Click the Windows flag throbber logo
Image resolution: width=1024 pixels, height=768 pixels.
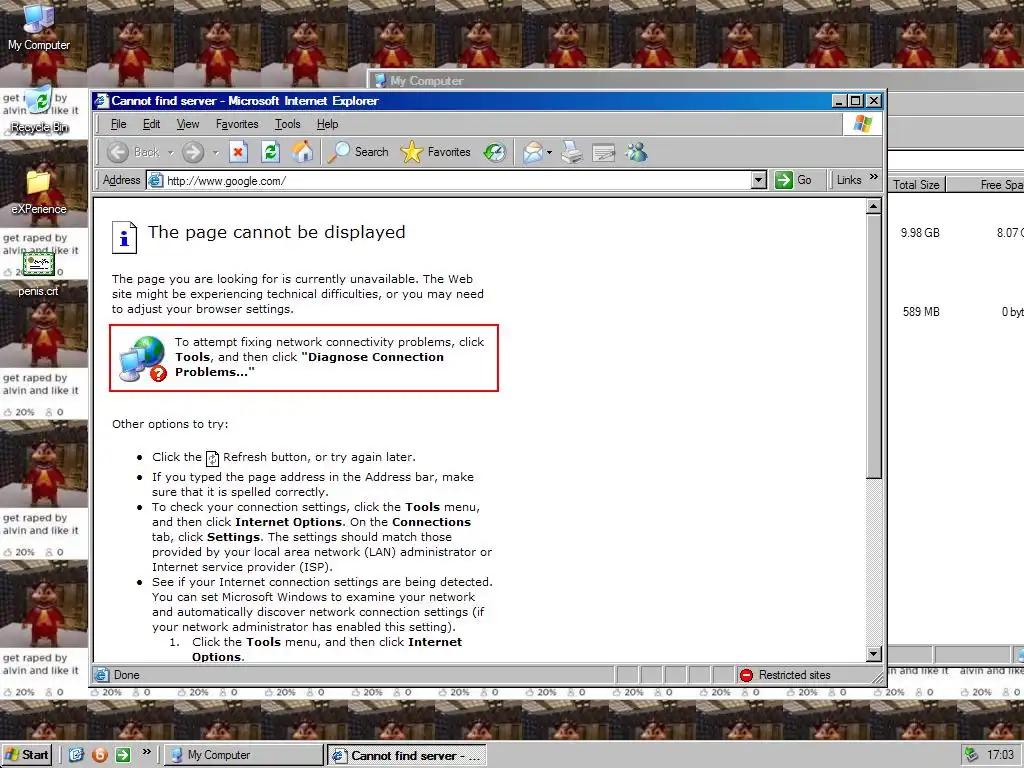(x=862, y=123)
